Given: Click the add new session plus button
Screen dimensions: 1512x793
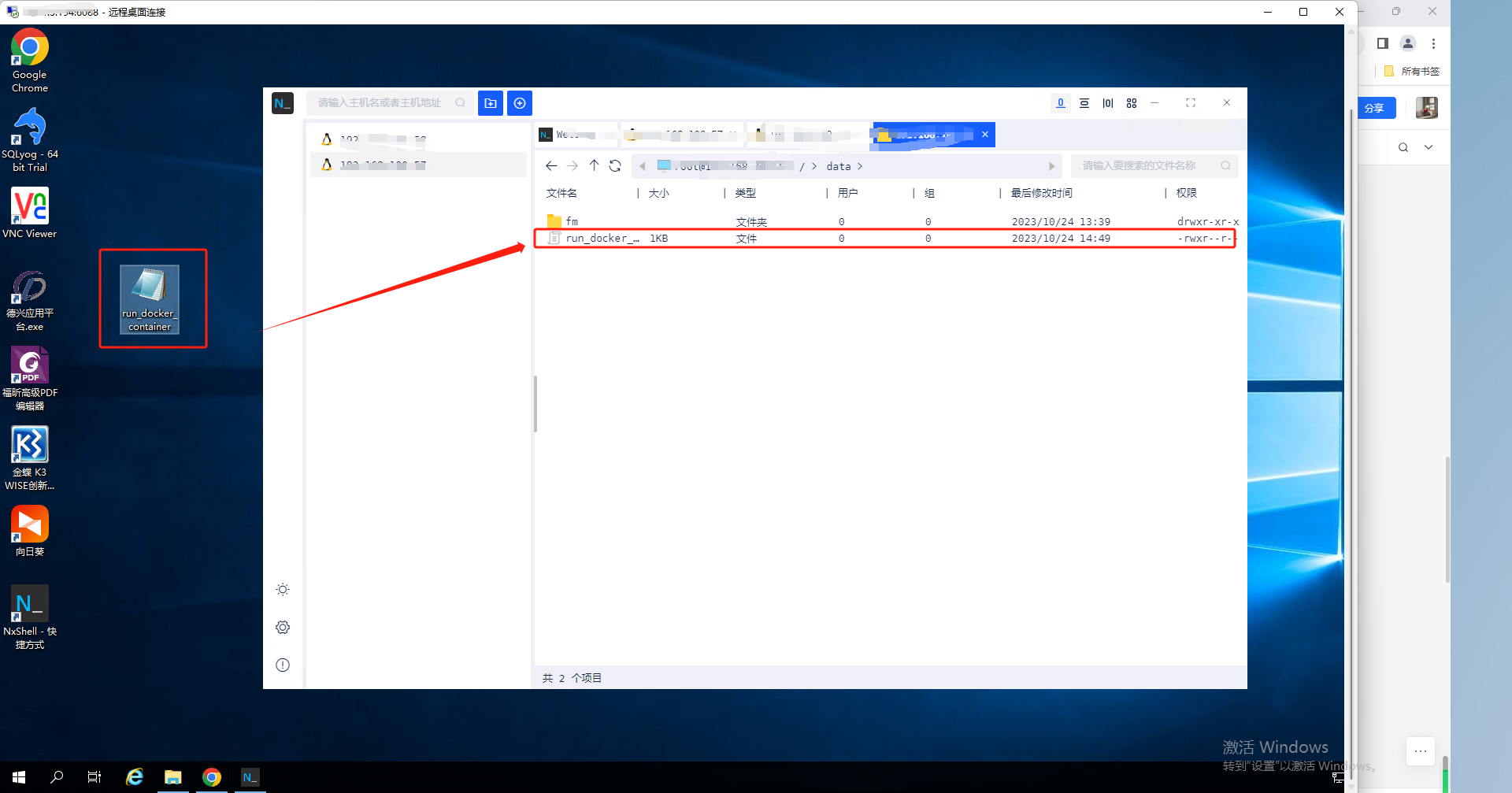Looking at the screenshot, I should (520, 103).
